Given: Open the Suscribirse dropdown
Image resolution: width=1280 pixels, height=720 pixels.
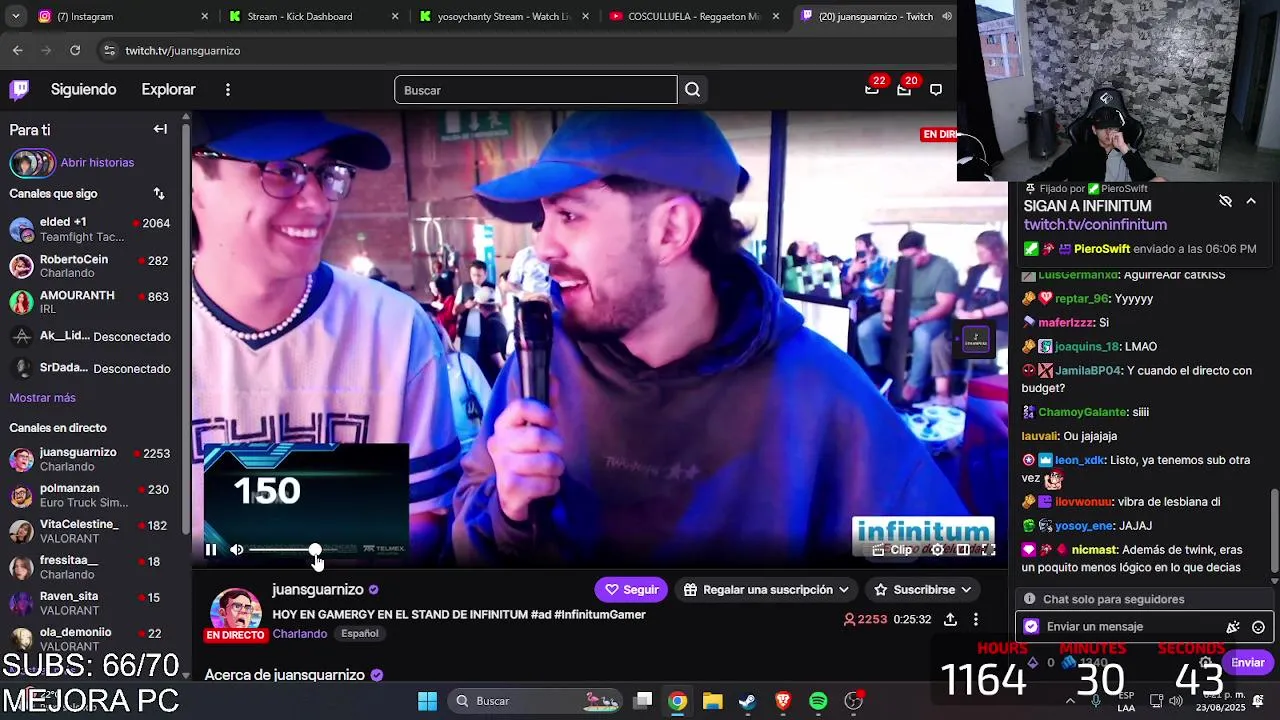Looking at the screenshot, I should [923, 590].
